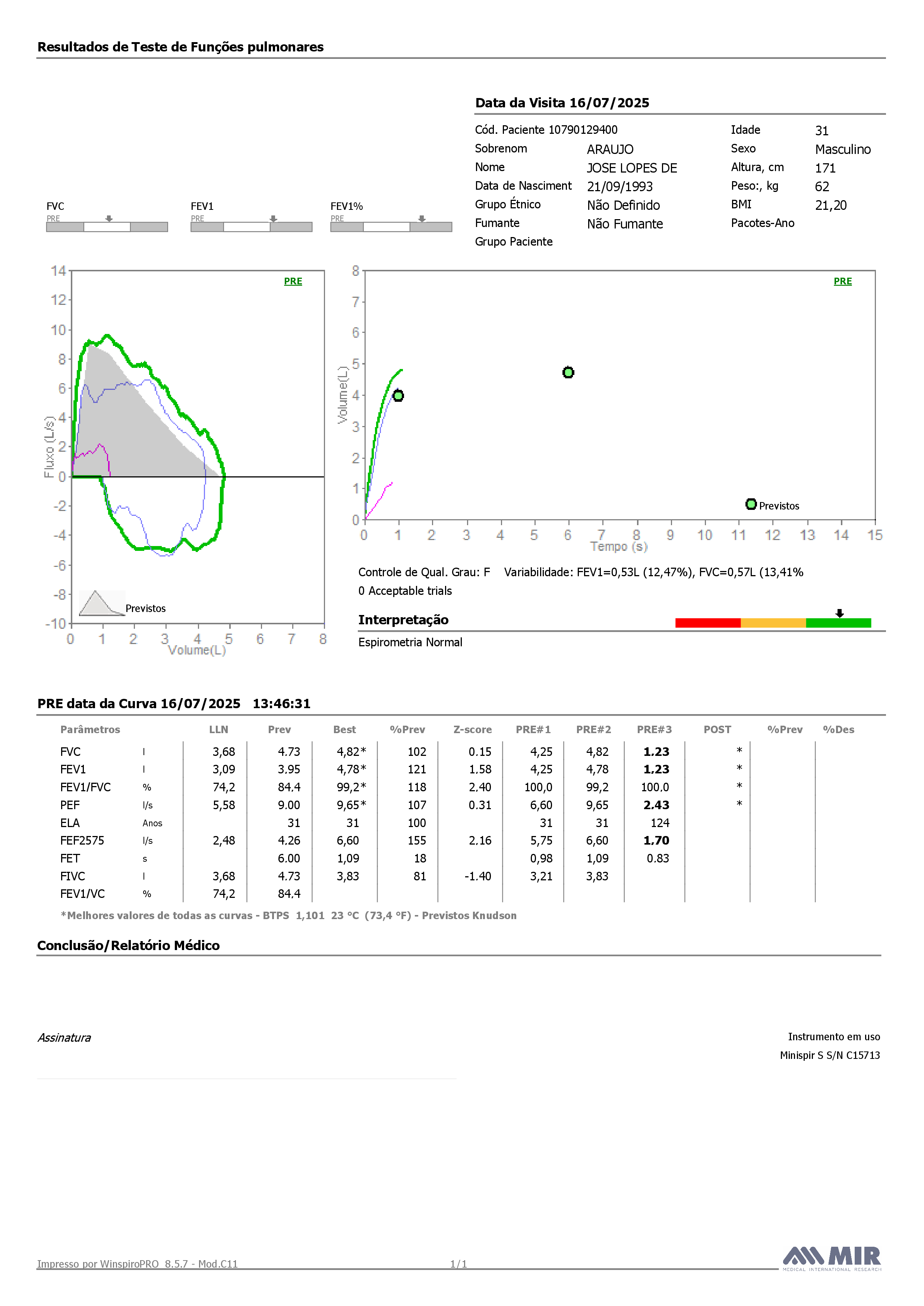924x1306 pixels.
Task: Click the Assinatura label
Action: tap(64, 1038)
